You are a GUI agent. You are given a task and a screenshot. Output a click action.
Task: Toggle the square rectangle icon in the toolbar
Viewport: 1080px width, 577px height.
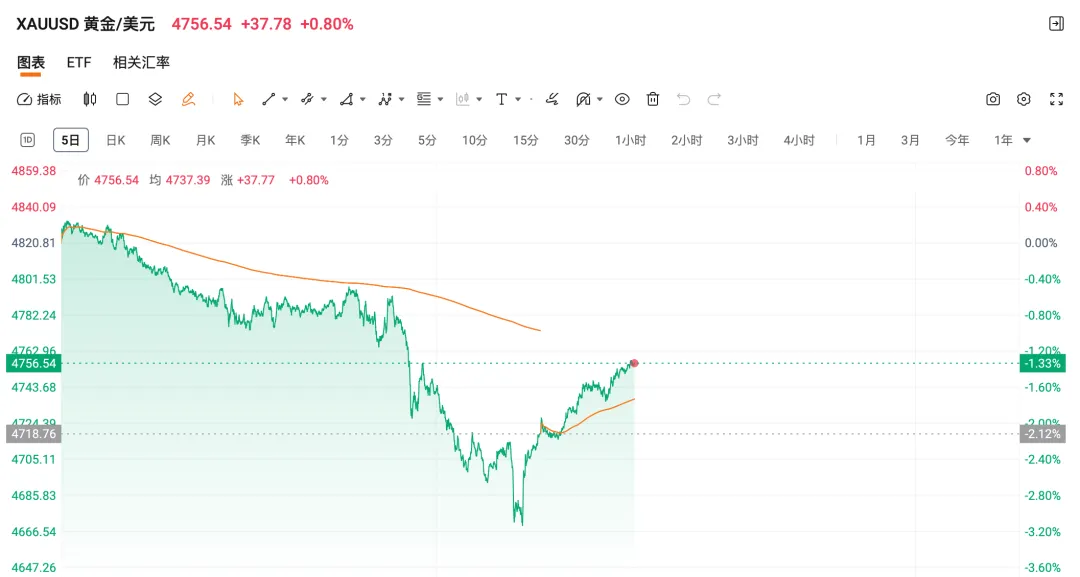click(122, 99)
